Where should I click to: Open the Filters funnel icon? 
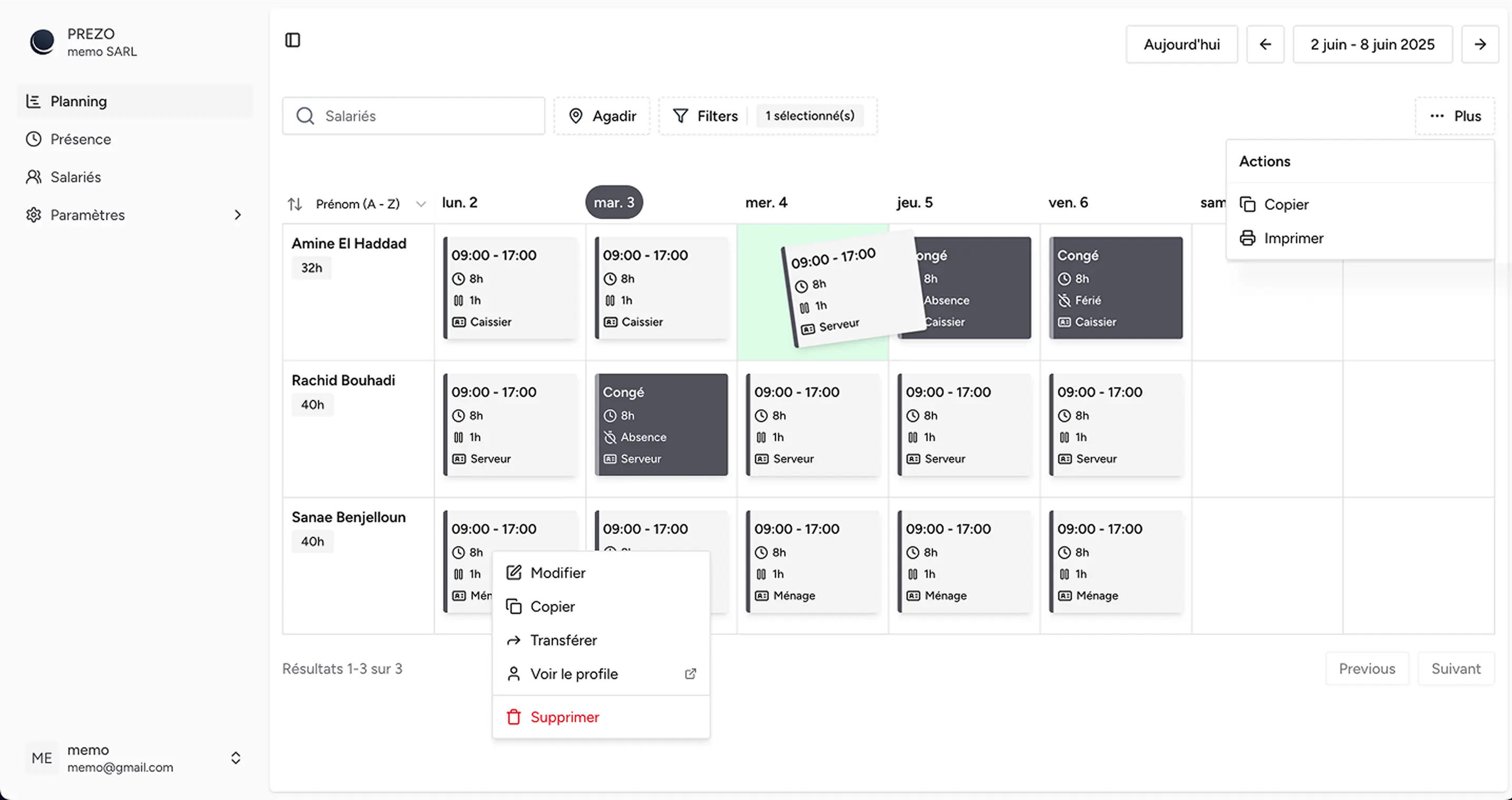click(x=680, y=116)
